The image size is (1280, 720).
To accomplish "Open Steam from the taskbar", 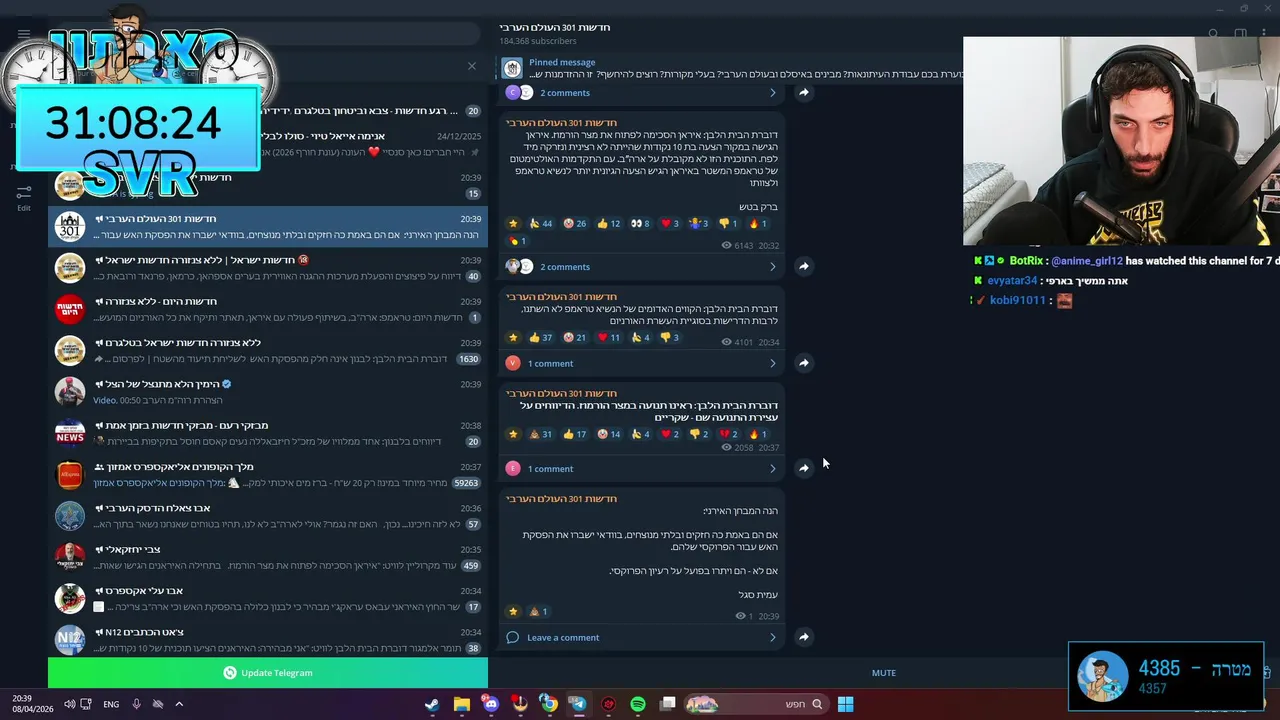I will pyautogui.click(x=432, y=704).
